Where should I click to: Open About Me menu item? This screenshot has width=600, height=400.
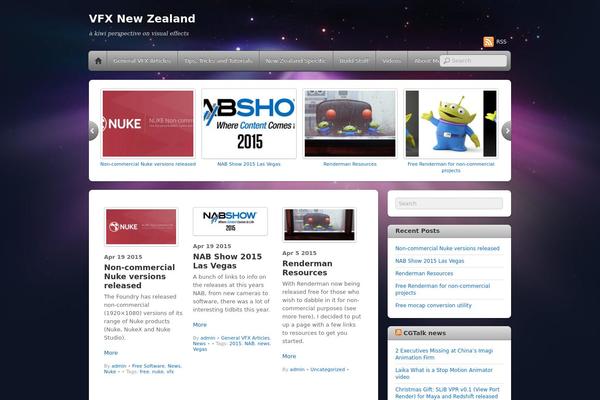click(427, 61)
